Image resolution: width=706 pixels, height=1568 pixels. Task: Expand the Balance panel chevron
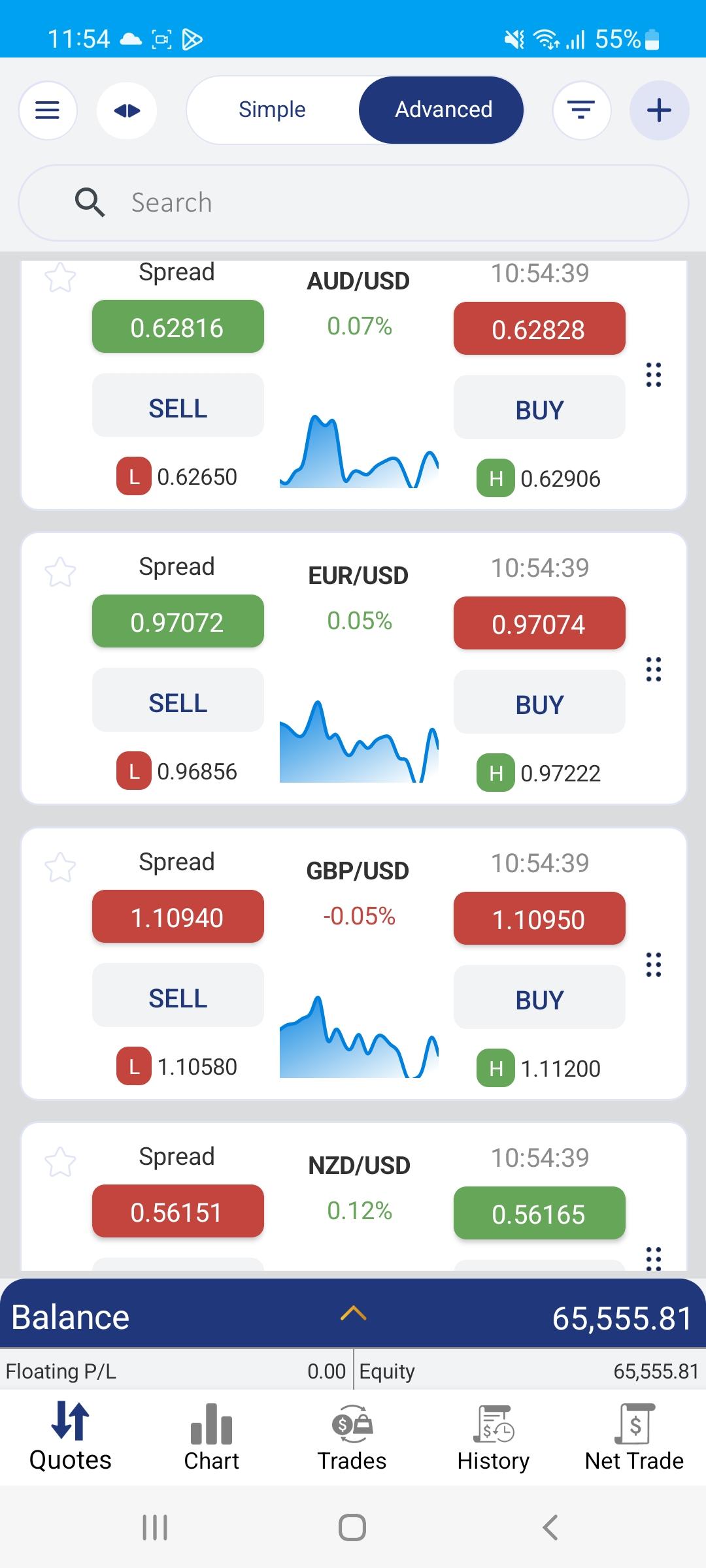353,1313
